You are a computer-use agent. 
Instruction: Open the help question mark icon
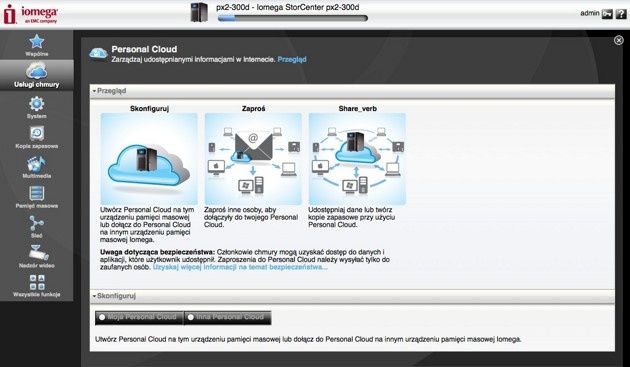(620, 14)
